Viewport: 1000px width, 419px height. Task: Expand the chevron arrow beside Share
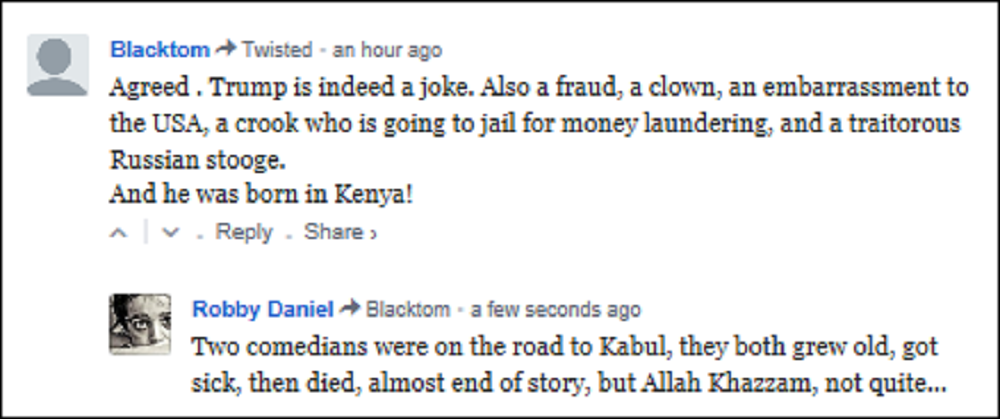pos(373,234)
